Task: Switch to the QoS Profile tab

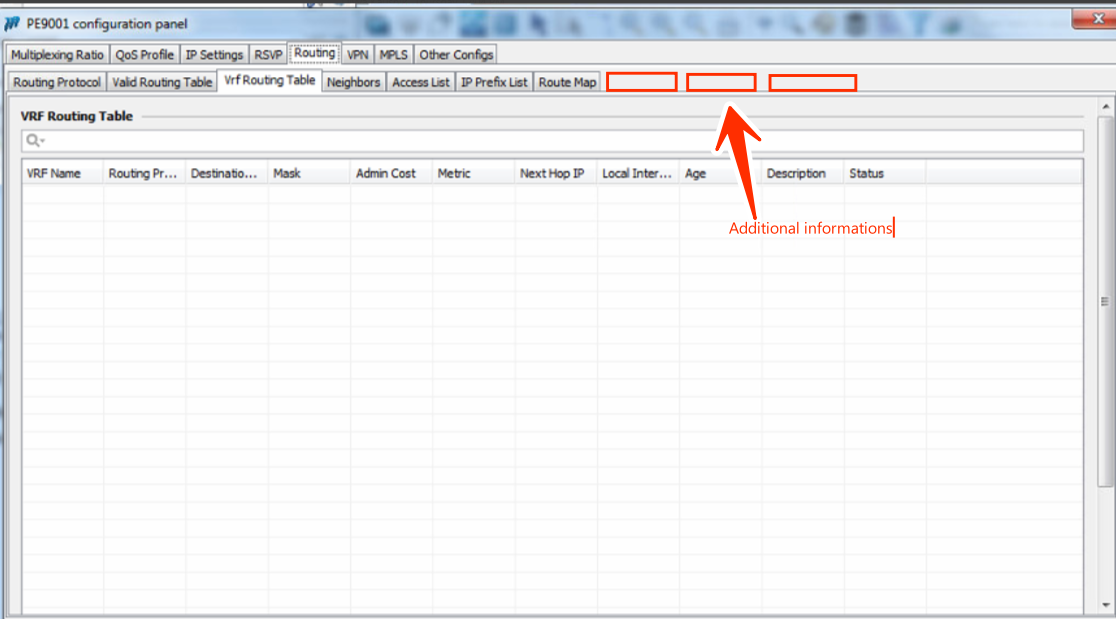Action: [144, 55]
